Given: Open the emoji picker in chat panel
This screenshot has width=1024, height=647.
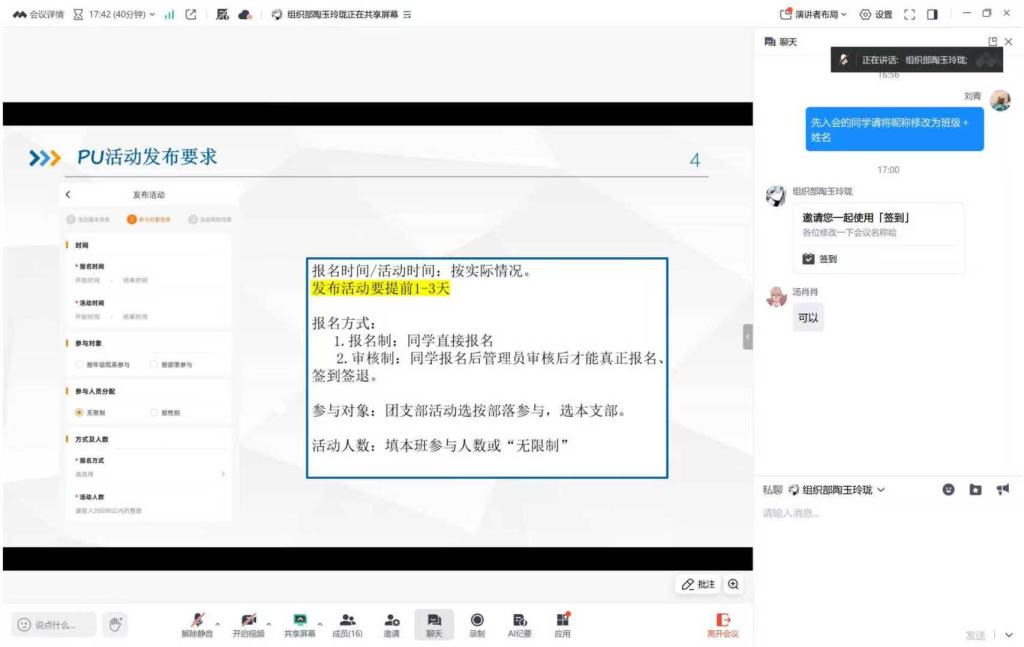Looking at the screenshot, I should click(x=948, y=489).
